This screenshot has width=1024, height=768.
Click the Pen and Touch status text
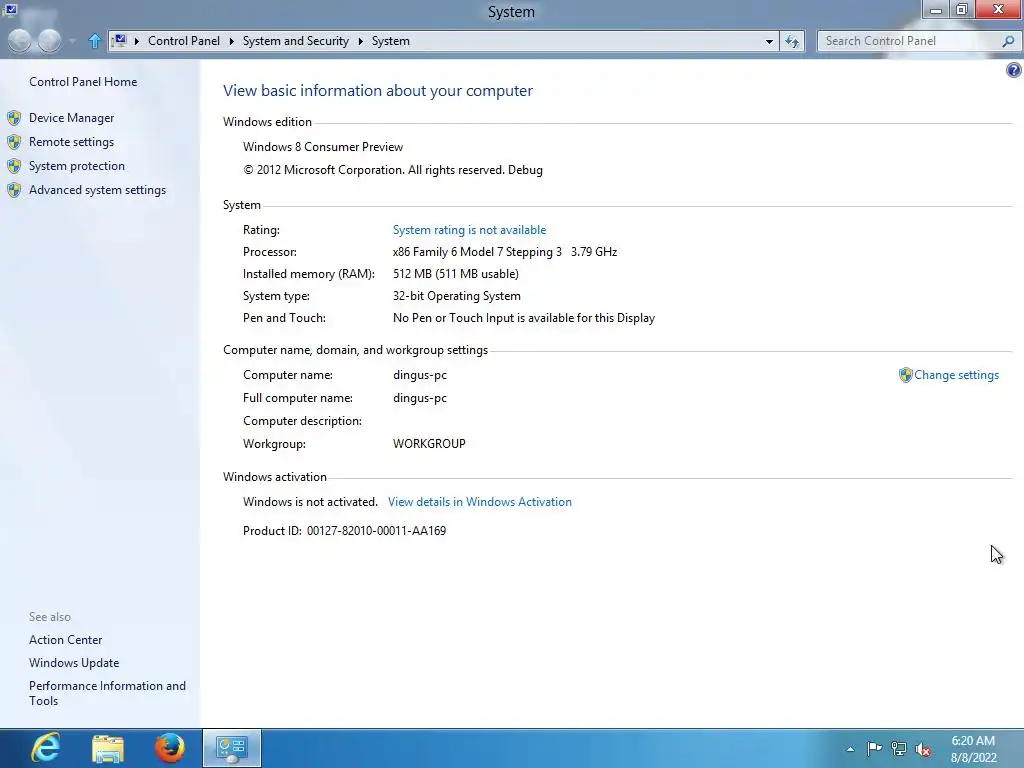(524, 318)
